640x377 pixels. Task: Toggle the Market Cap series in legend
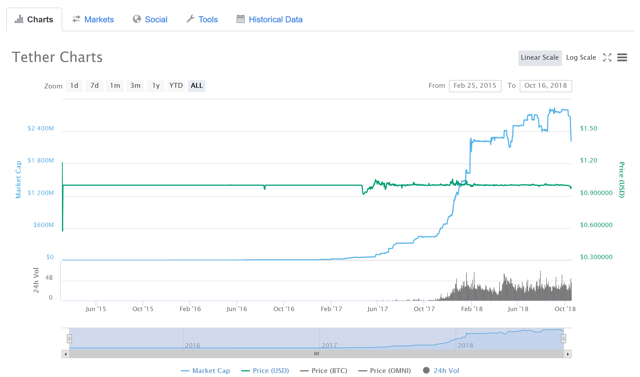(206, 370)
